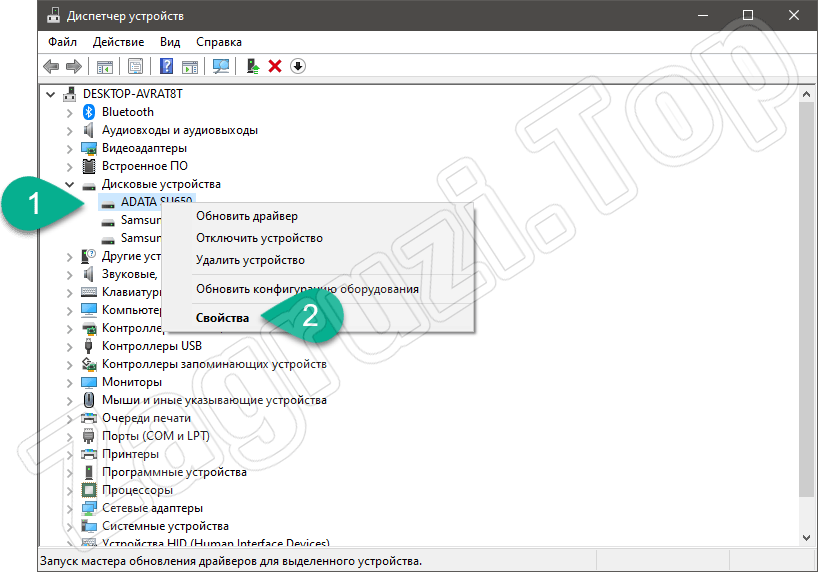818x572 pixels.
Task: Click the disable device down-arrow icon
Action: (298, 66)
